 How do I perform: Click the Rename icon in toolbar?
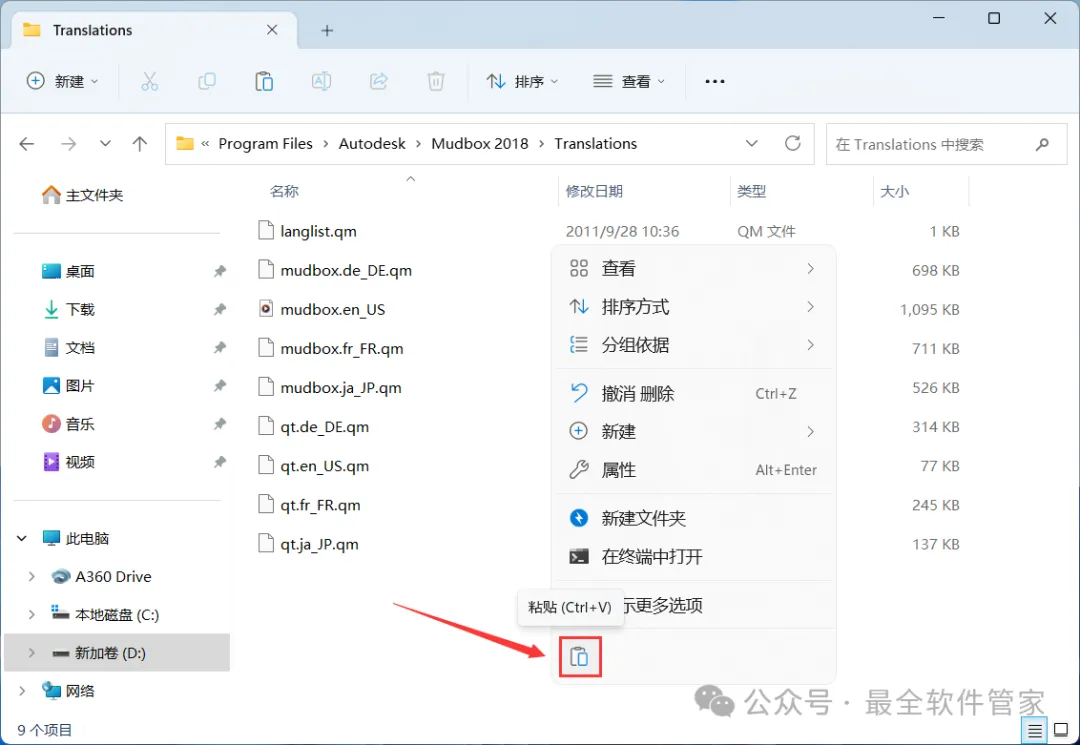[x=321, y=81]
